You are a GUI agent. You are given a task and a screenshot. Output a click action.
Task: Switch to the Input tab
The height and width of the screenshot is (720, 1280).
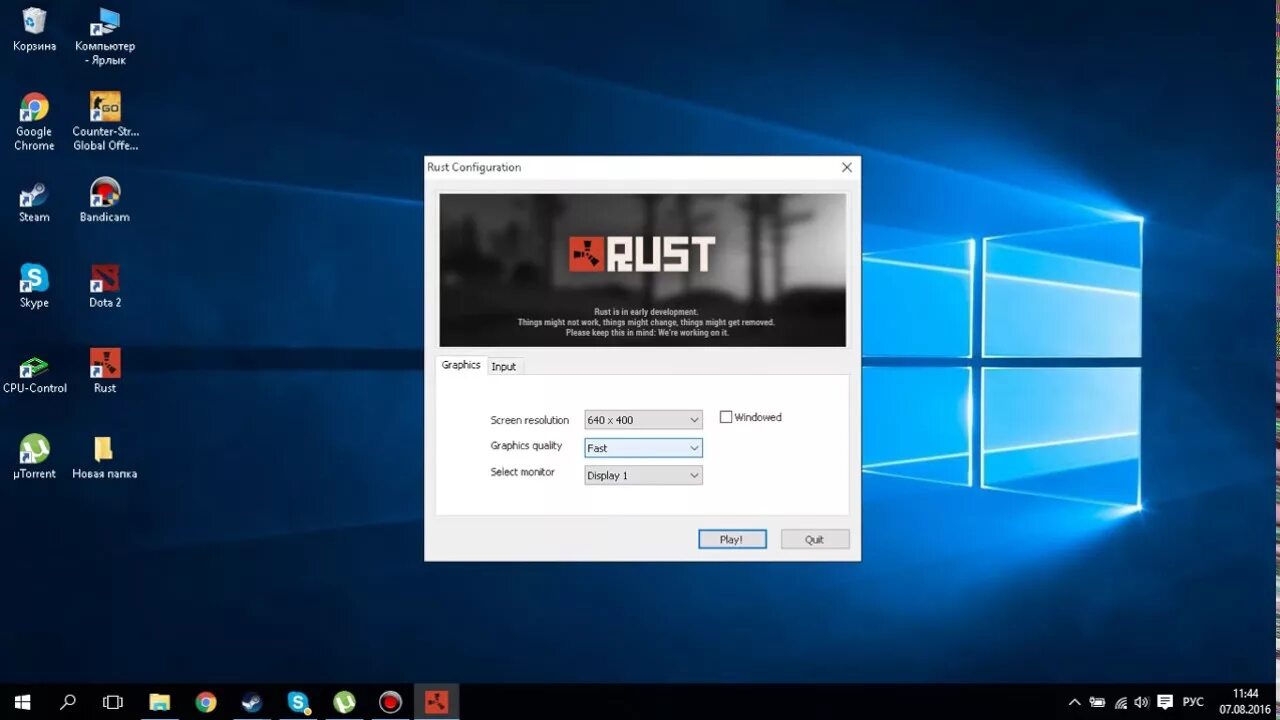pyautogui.click(x=504, y=367)
